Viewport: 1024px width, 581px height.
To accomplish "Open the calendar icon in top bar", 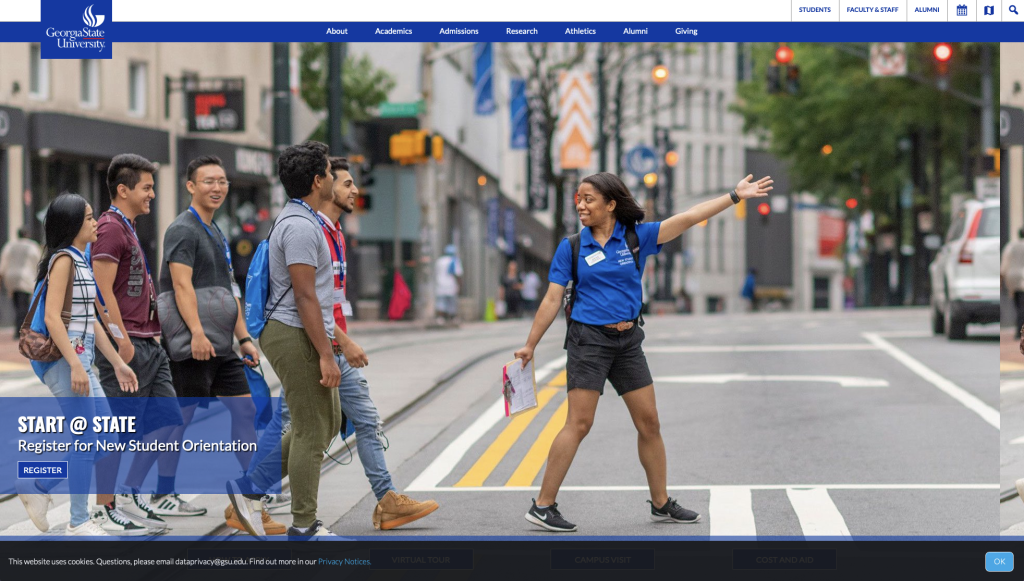I will [x=962, y=10].
